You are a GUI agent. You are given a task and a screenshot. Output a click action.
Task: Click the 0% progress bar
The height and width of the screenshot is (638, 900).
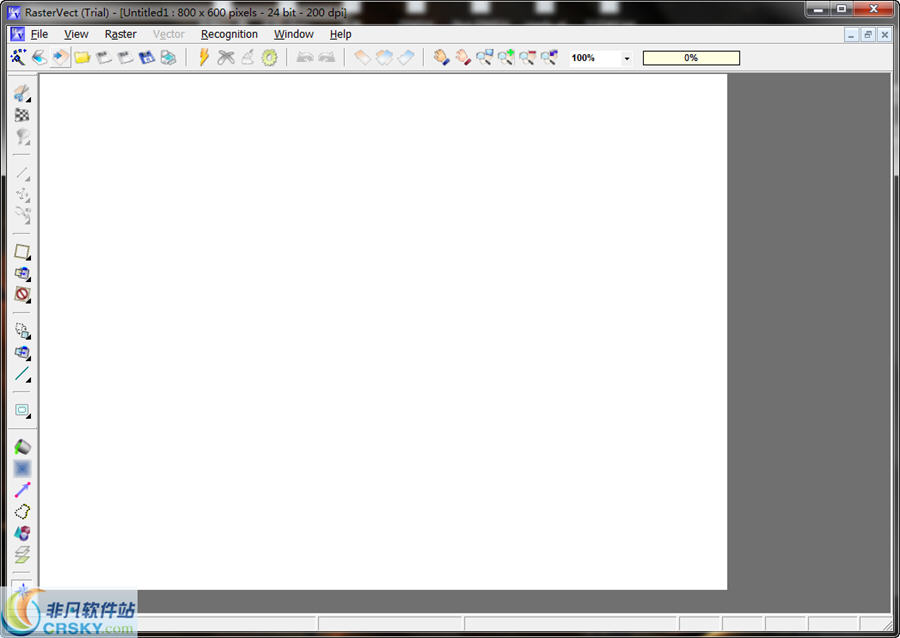(x=691, y=58)
